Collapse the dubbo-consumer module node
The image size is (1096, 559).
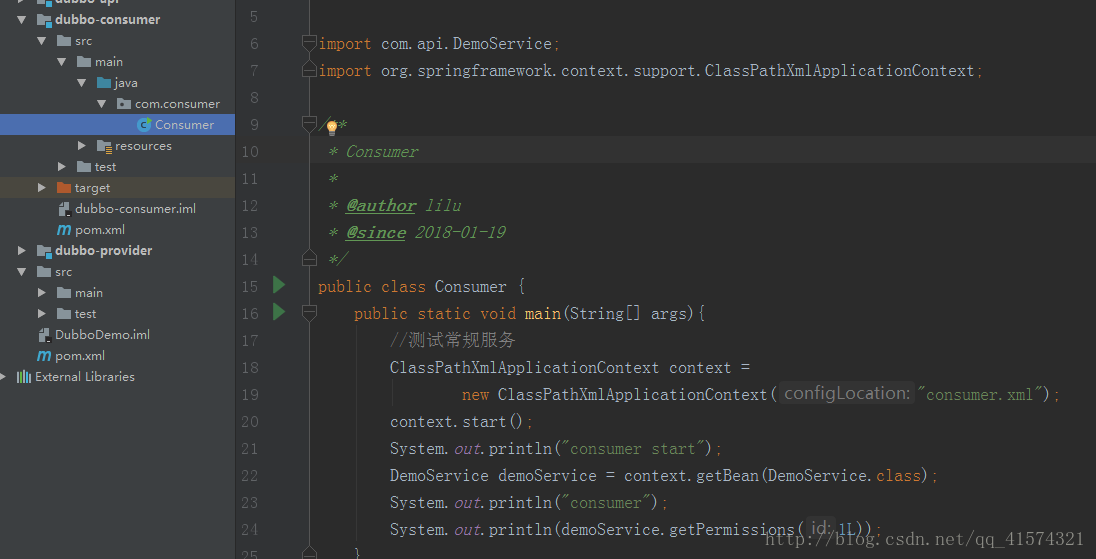coord(22,20)
